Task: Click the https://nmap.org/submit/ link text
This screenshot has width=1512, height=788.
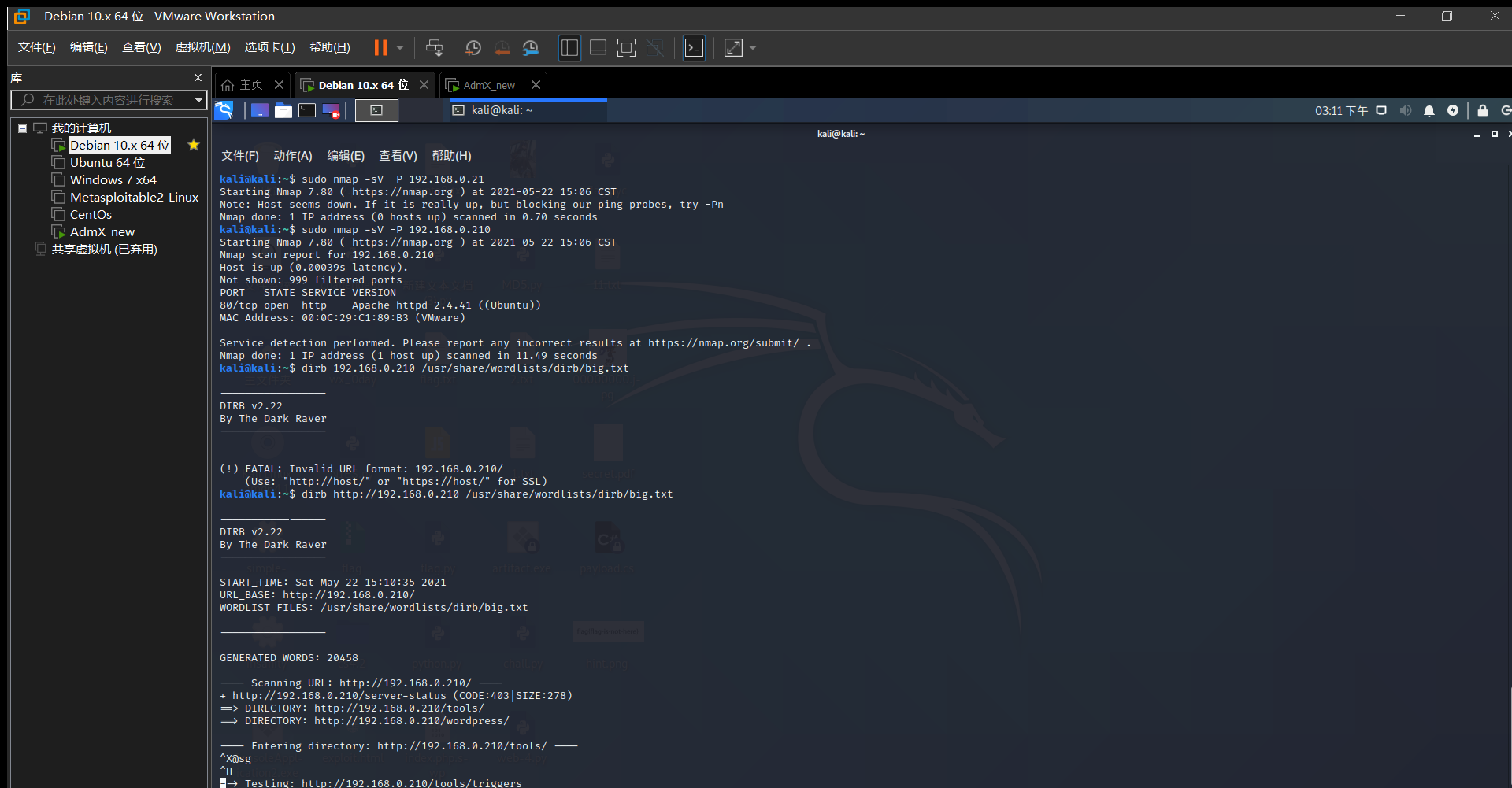Action: coord(723,343)
